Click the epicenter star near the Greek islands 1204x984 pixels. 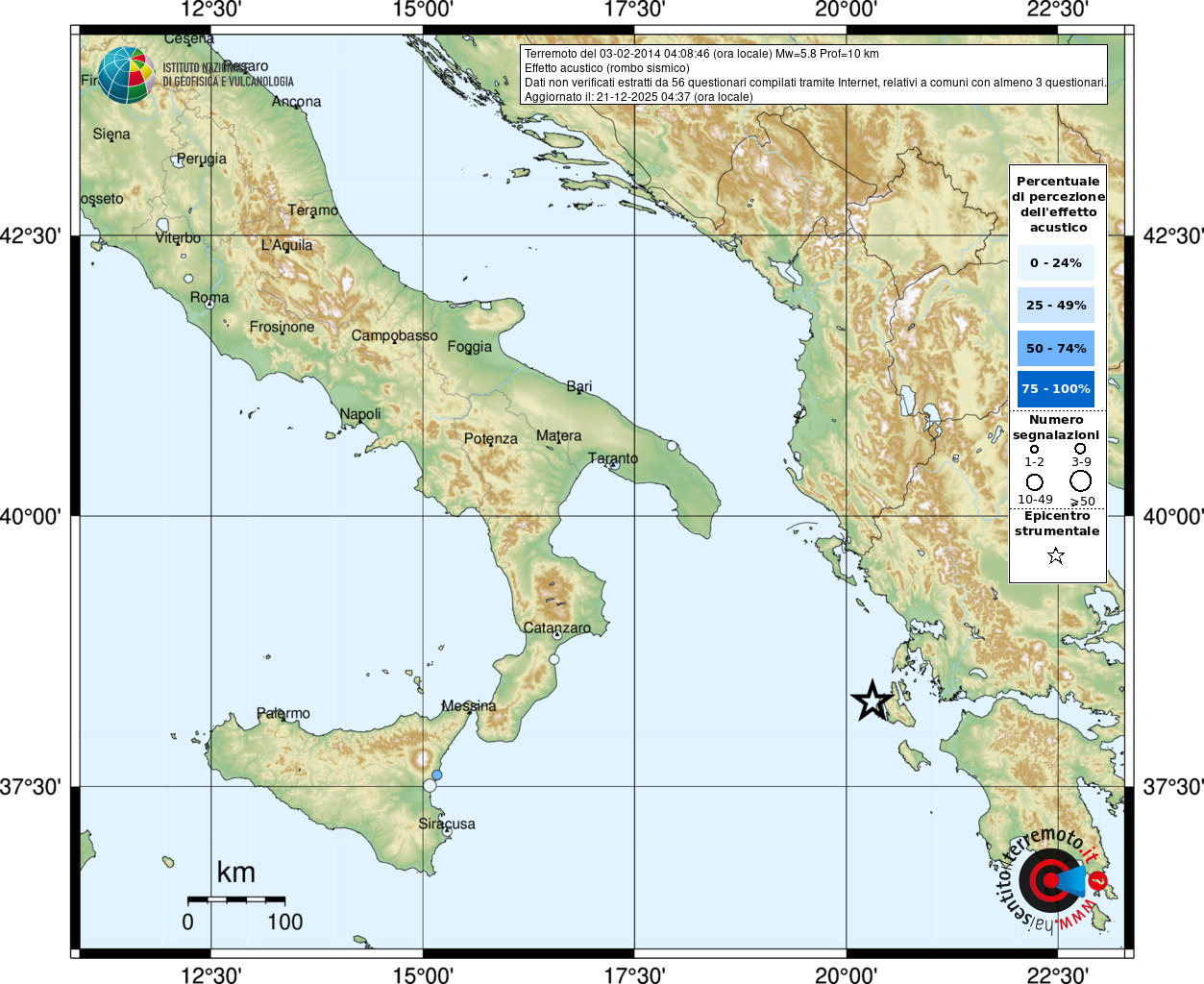coord(872,701)
